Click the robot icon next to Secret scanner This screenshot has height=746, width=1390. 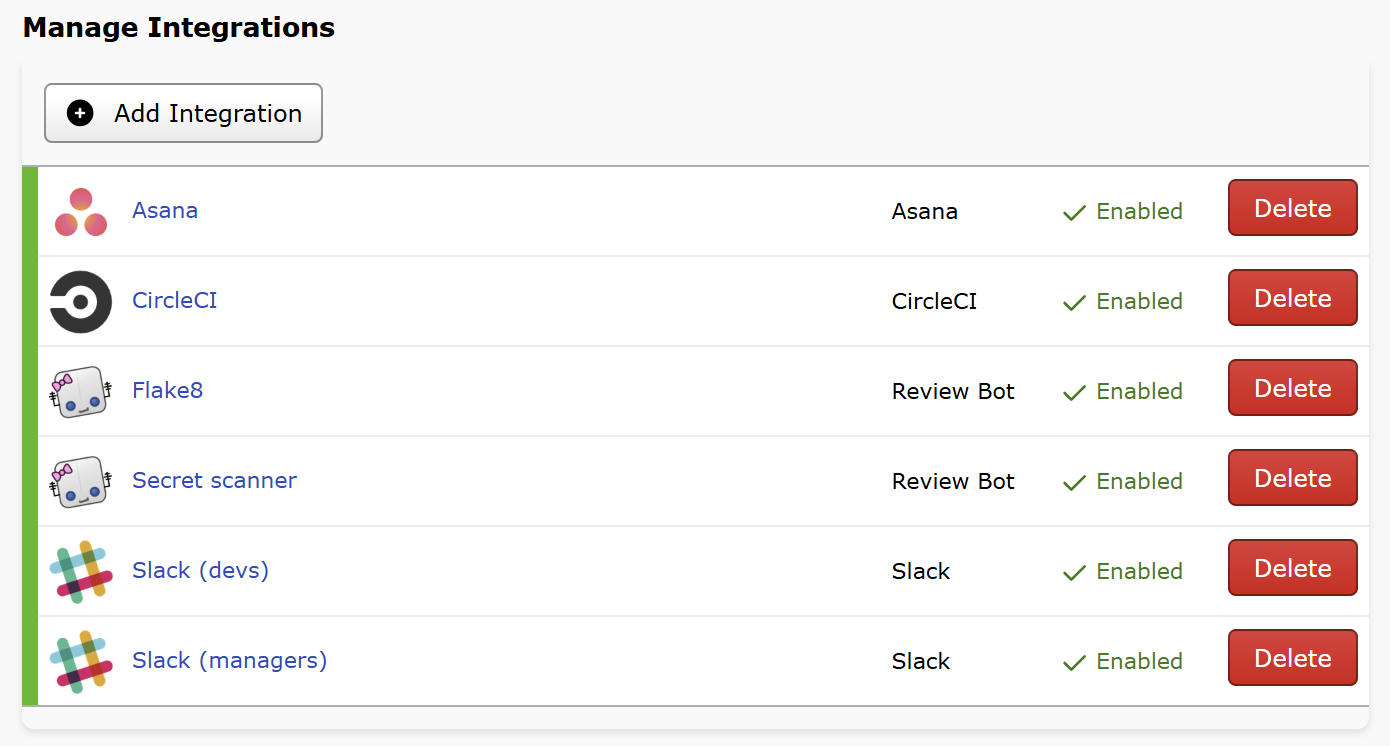pyautogui.click(x=80, y=480)
